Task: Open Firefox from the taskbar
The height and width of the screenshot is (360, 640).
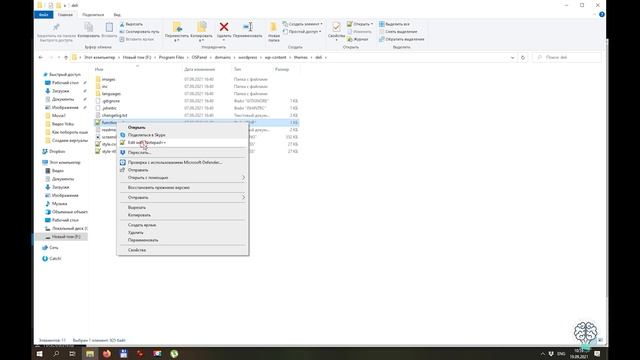Action: click(x=107, y=353)
